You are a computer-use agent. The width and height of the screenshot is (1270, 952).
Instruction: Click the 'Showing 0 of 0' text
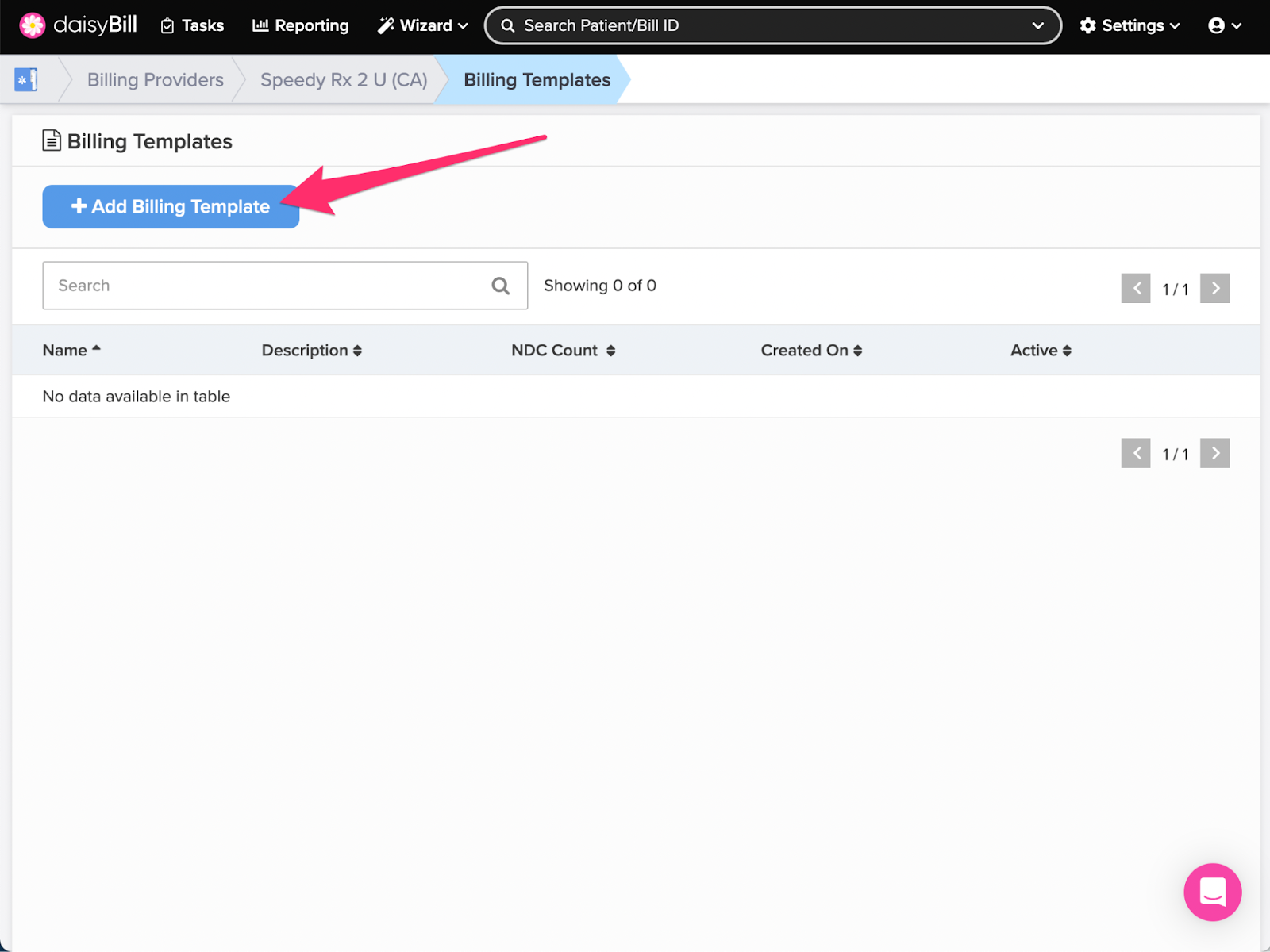[600, 286]
